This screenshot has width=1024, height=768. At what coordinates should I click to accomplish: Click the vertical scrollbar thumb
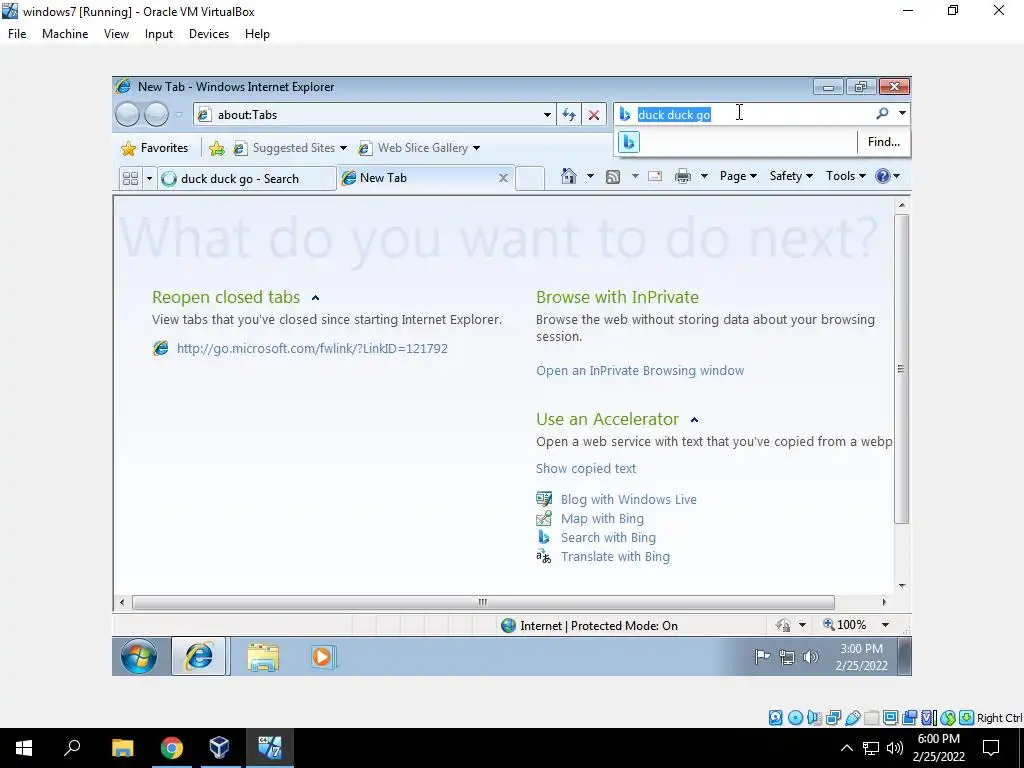901,369
